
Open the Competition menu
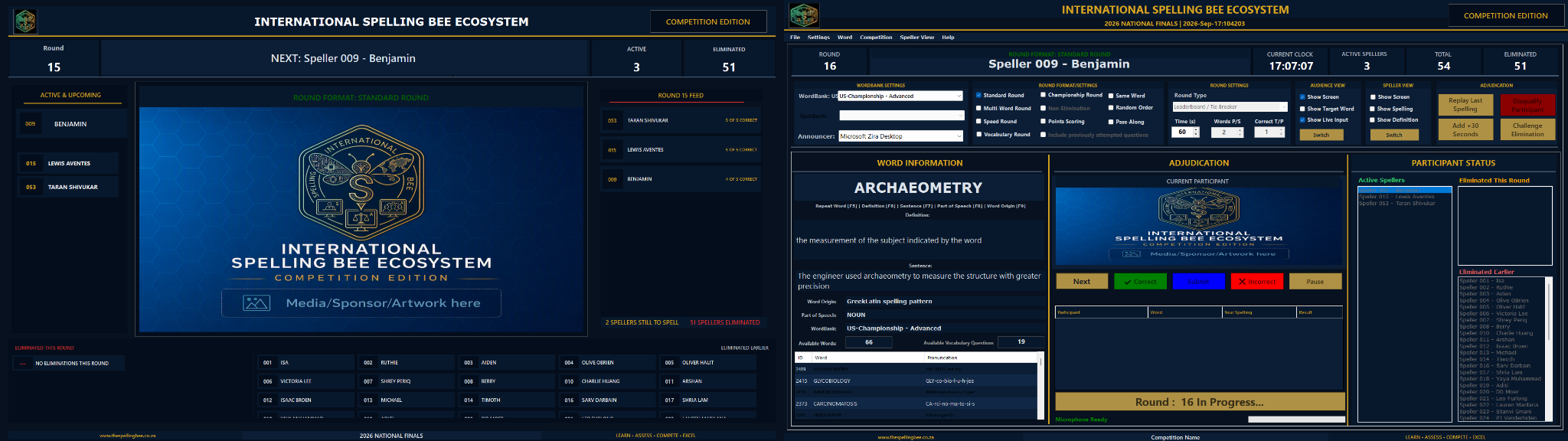pyautogui.click(x=876, y=37)
